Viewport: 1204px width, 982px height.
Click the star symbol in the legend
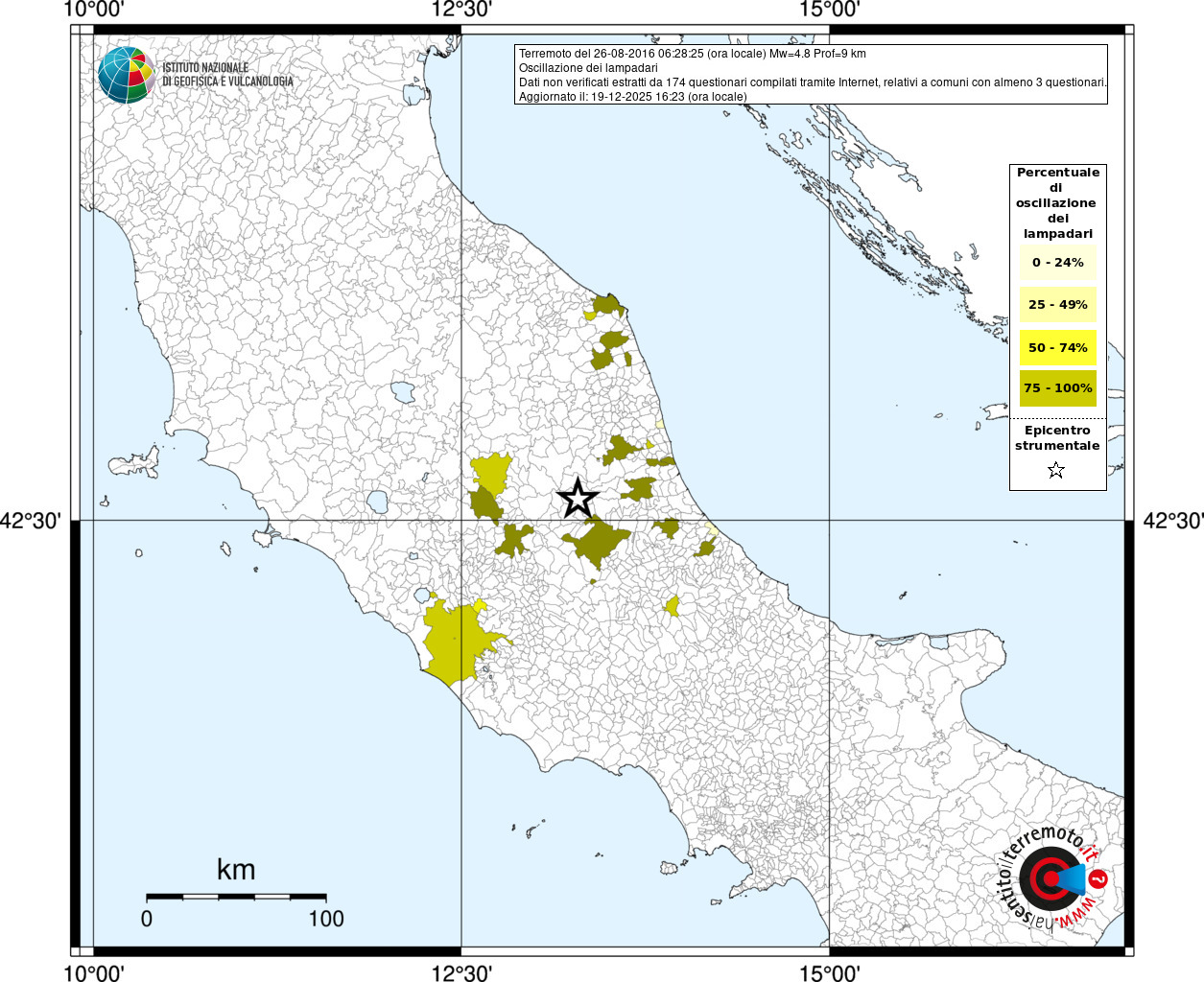pyautogui.click(x=1056, y=470)
